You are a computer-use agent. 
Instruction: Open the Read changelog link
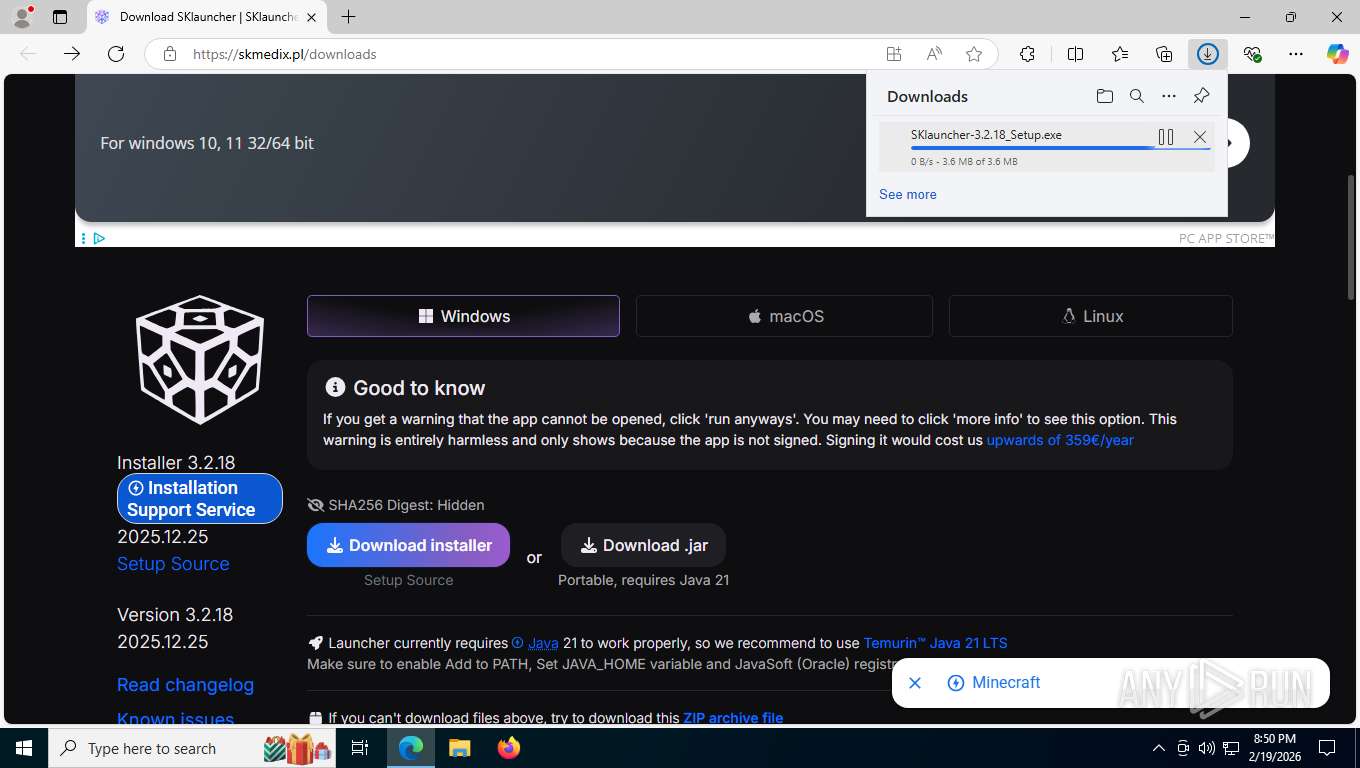coord(185,685)
